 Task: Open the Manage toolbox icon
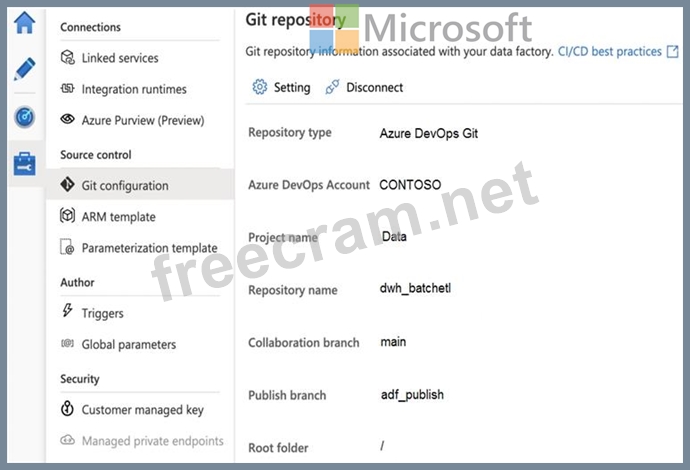[24, 164]
